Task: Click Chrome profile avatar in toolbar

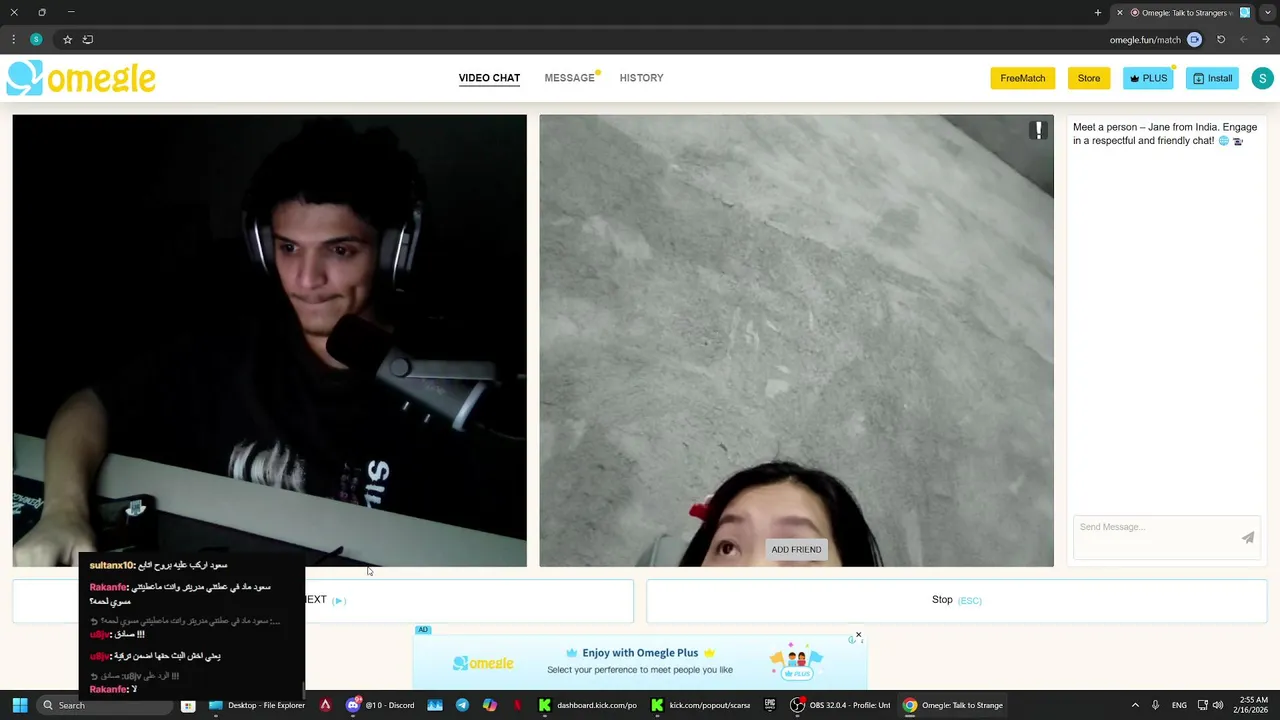Action: pyautogui.click(x=36, y=39)
